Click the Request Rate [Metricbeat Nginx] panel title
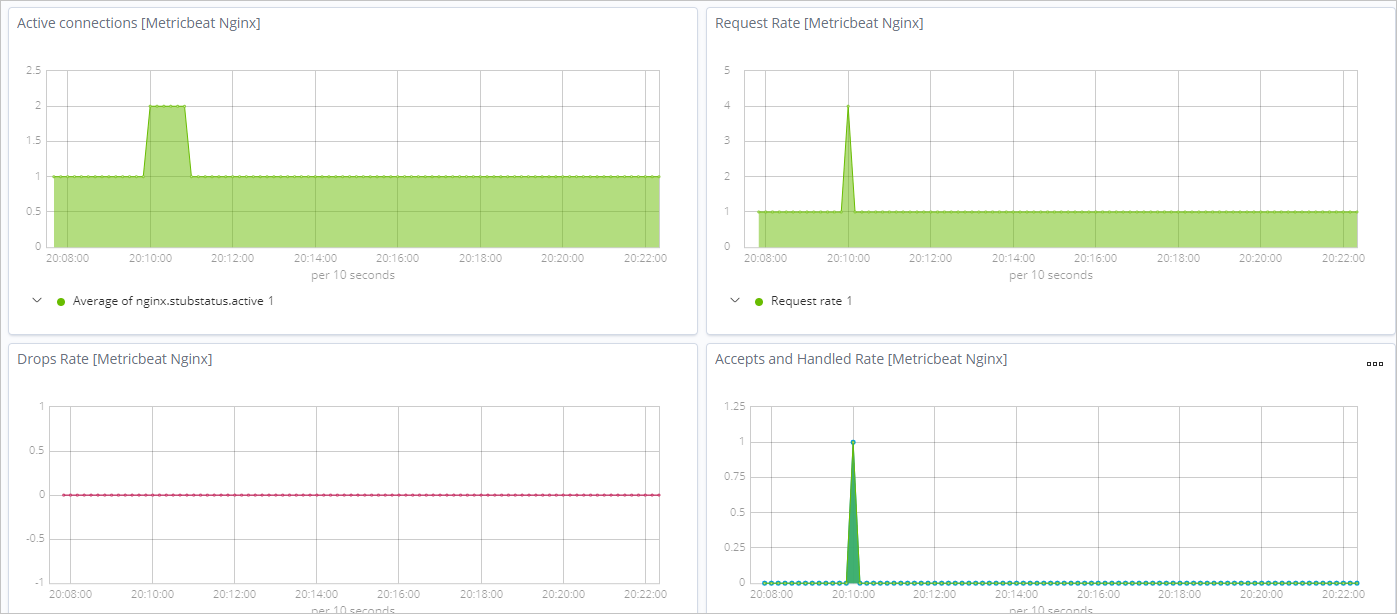Viewport: 1397px width, 614px height. coord(819,23)
